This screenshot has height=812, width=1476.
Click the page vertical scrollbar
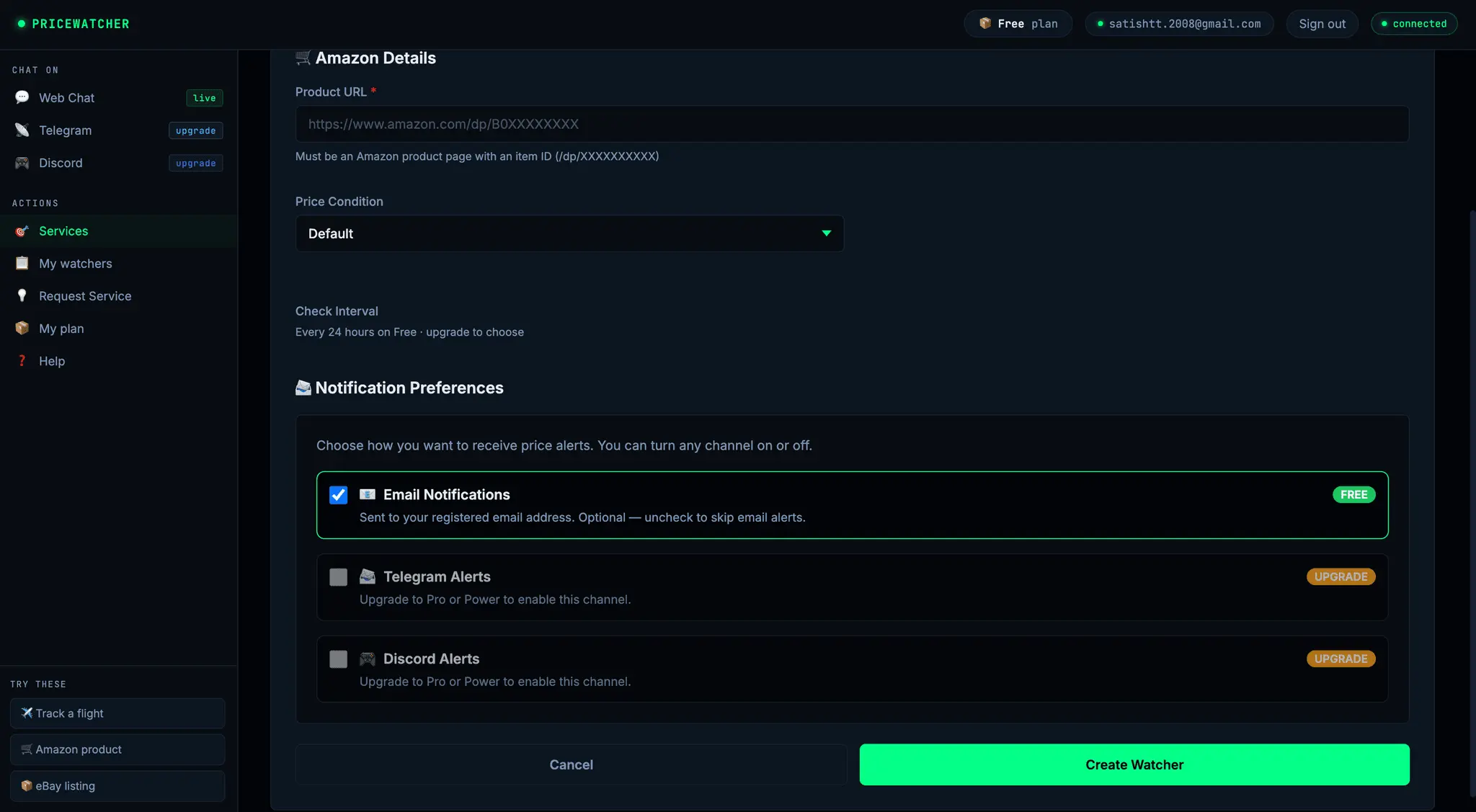1472,504
